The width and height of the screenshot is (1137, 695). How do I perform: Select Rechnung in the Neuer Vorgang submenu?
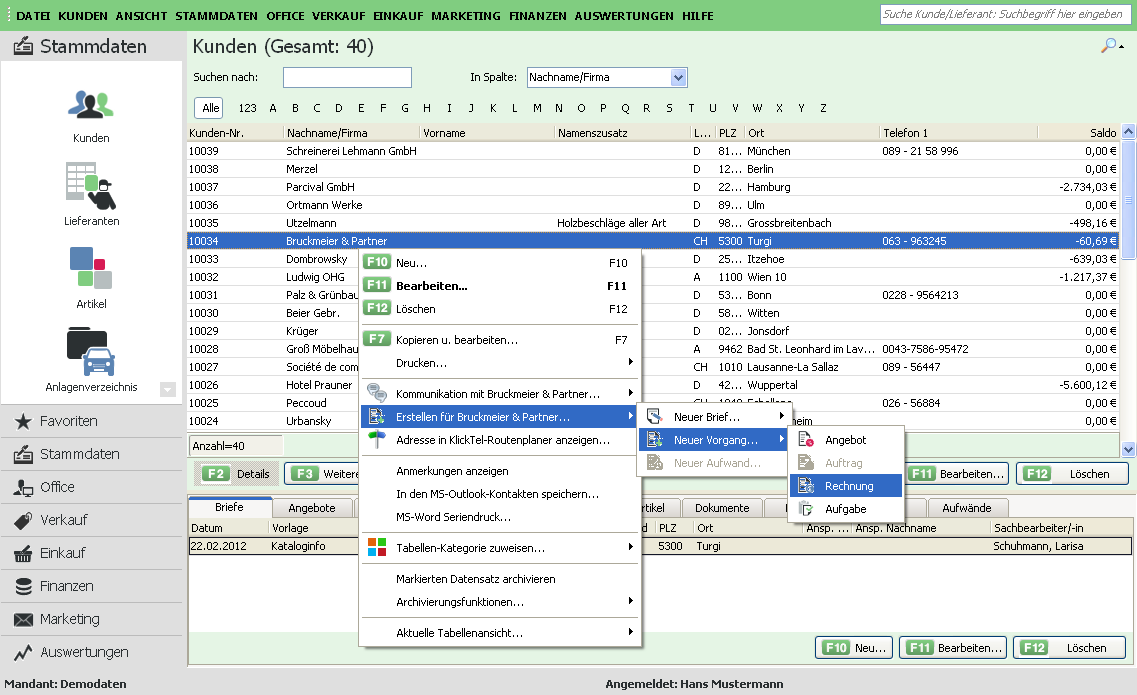(848, 486)
